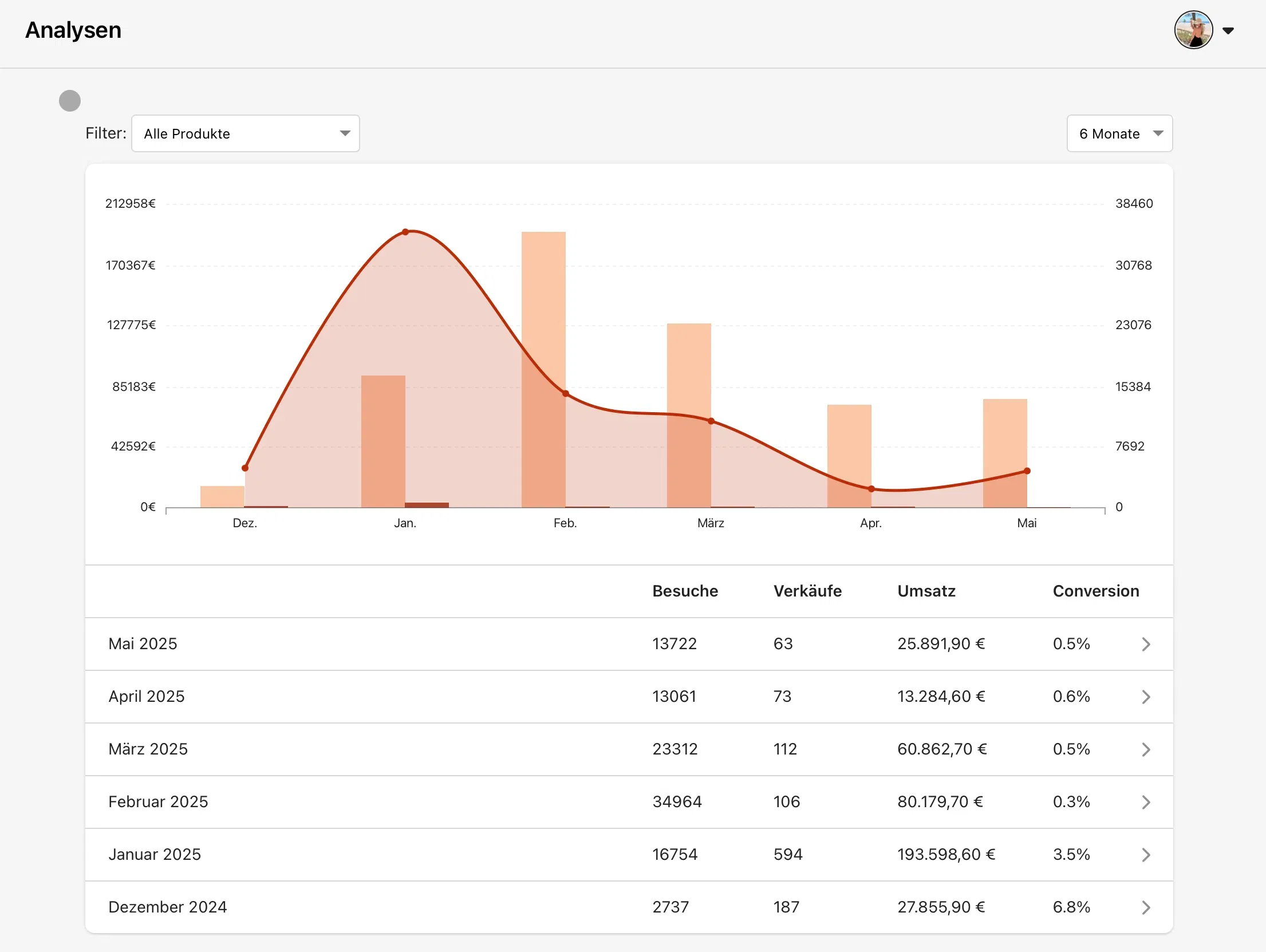Open Mai 2025 details via chevron arrow

(x=1146, y=644)
